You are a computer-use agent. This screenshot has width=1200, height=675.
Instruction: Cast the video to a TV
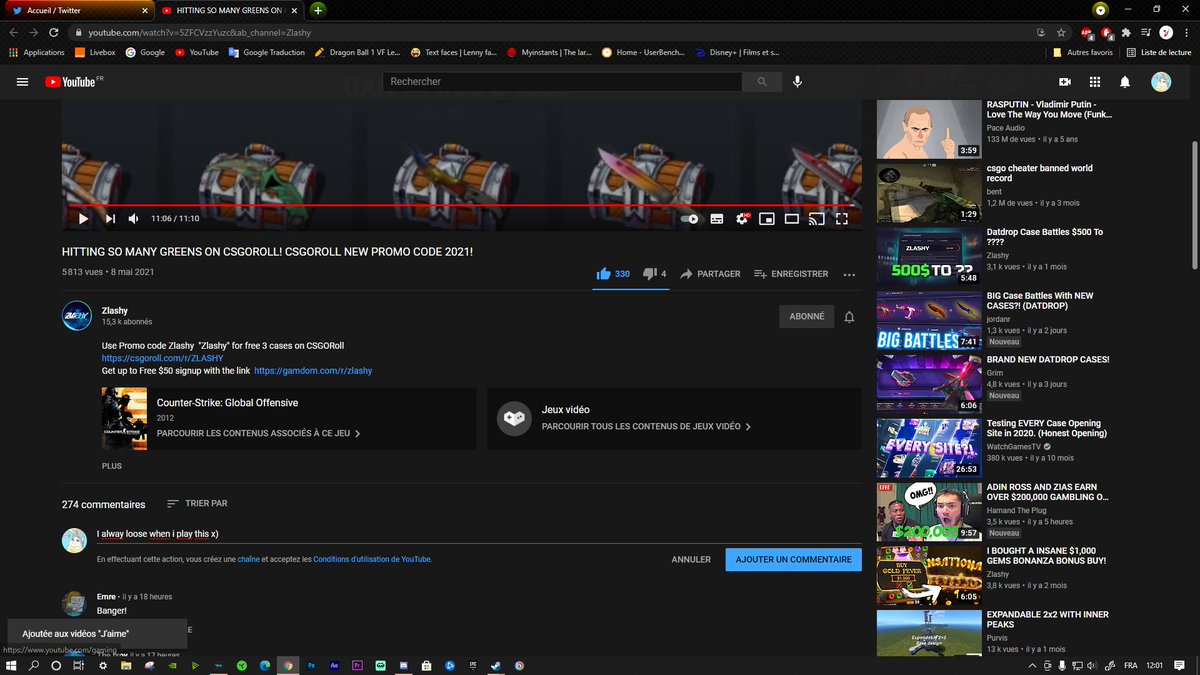817,218
